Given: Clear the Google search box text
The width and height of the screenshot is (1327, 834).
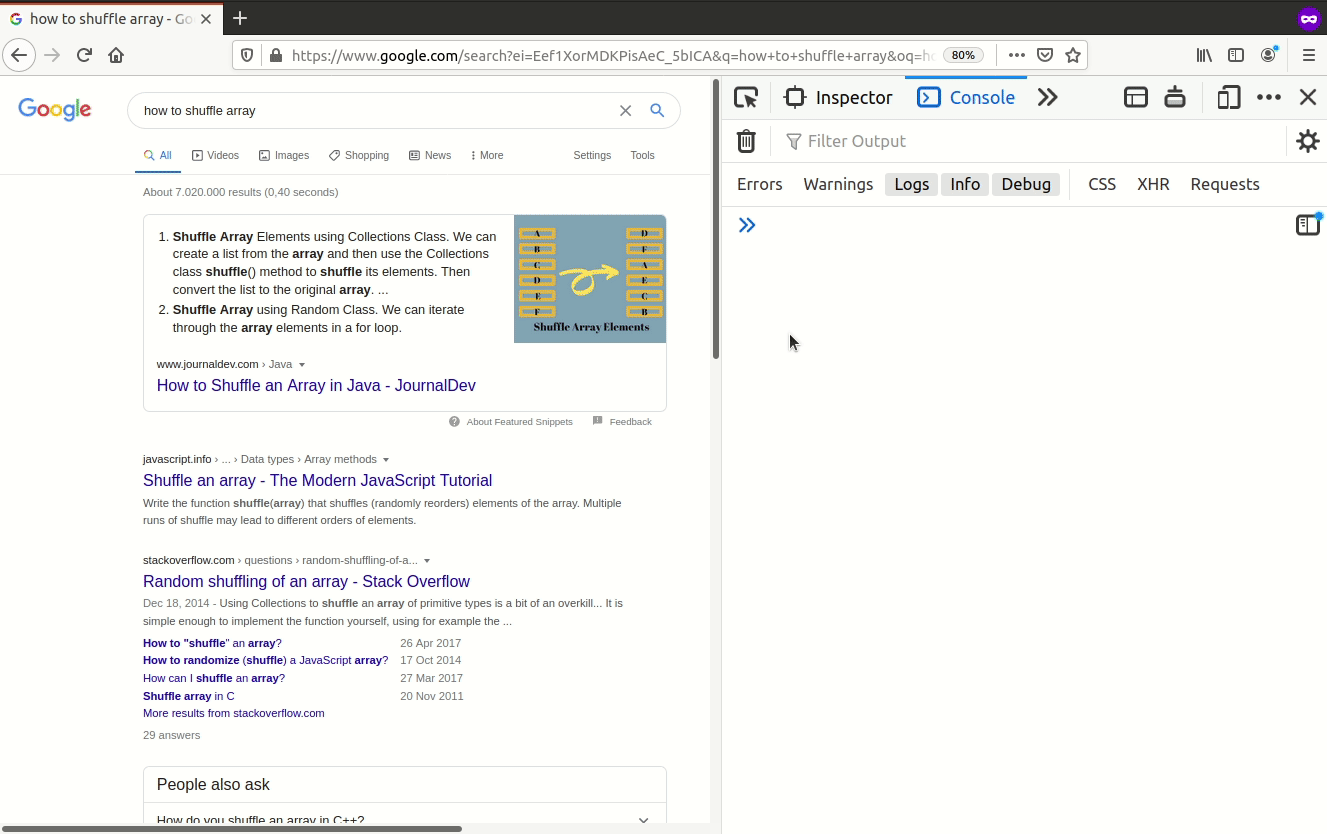Looking at the screenshot, I should (625, 111).
